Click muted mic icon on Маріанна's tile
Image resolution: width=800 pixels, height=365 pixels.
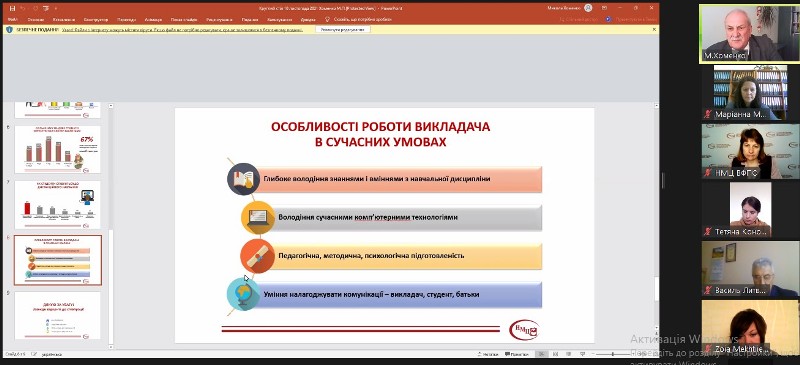pos(708,114)
